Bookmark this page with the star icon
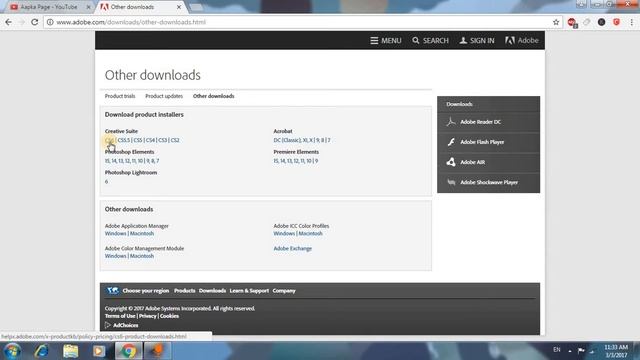Image resolution: width=640 pixels, height=360 pixels. pos(556,22)
